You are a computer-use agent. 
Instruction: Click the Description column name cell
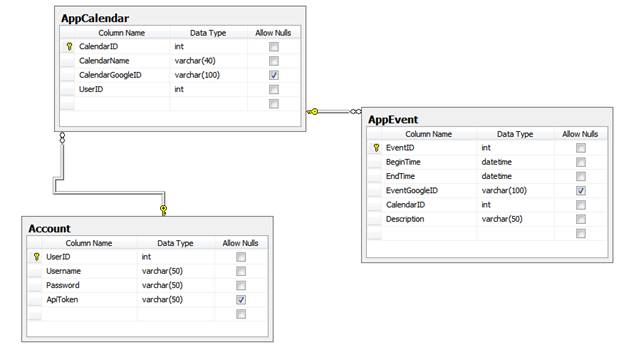coord(429,219)
